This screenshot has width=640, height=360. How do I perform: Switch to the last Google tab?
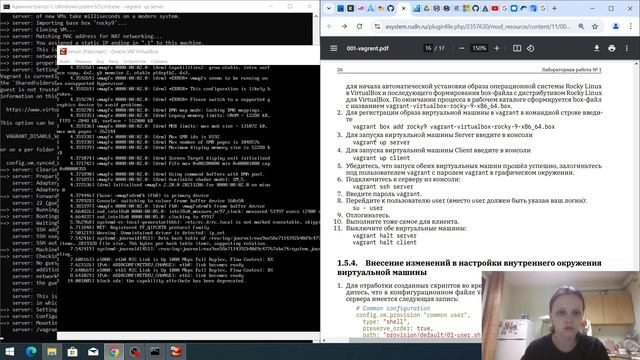pos(543,8)
